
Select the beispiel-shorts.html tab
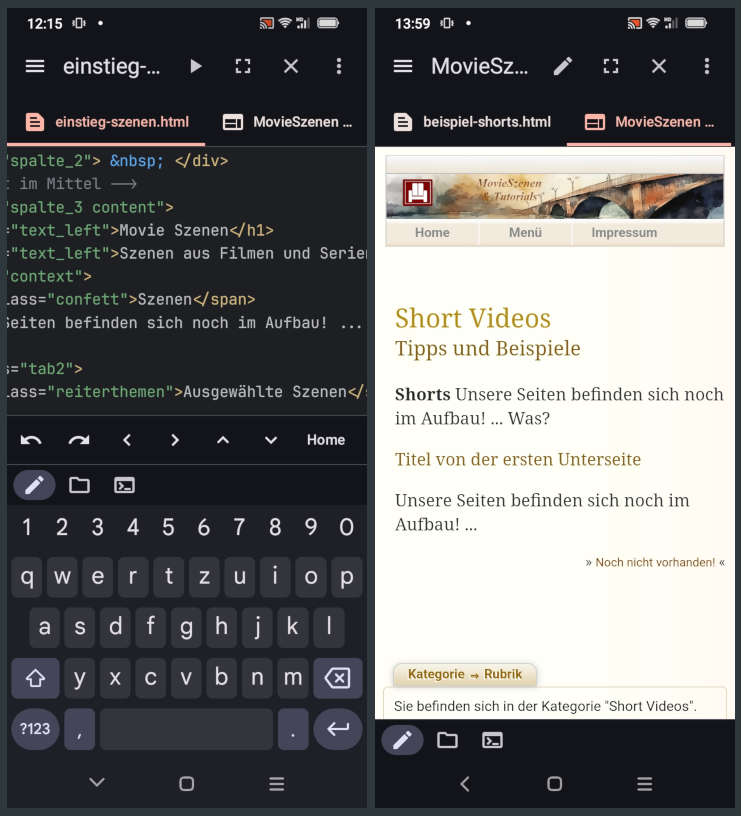tap(471, 122)
